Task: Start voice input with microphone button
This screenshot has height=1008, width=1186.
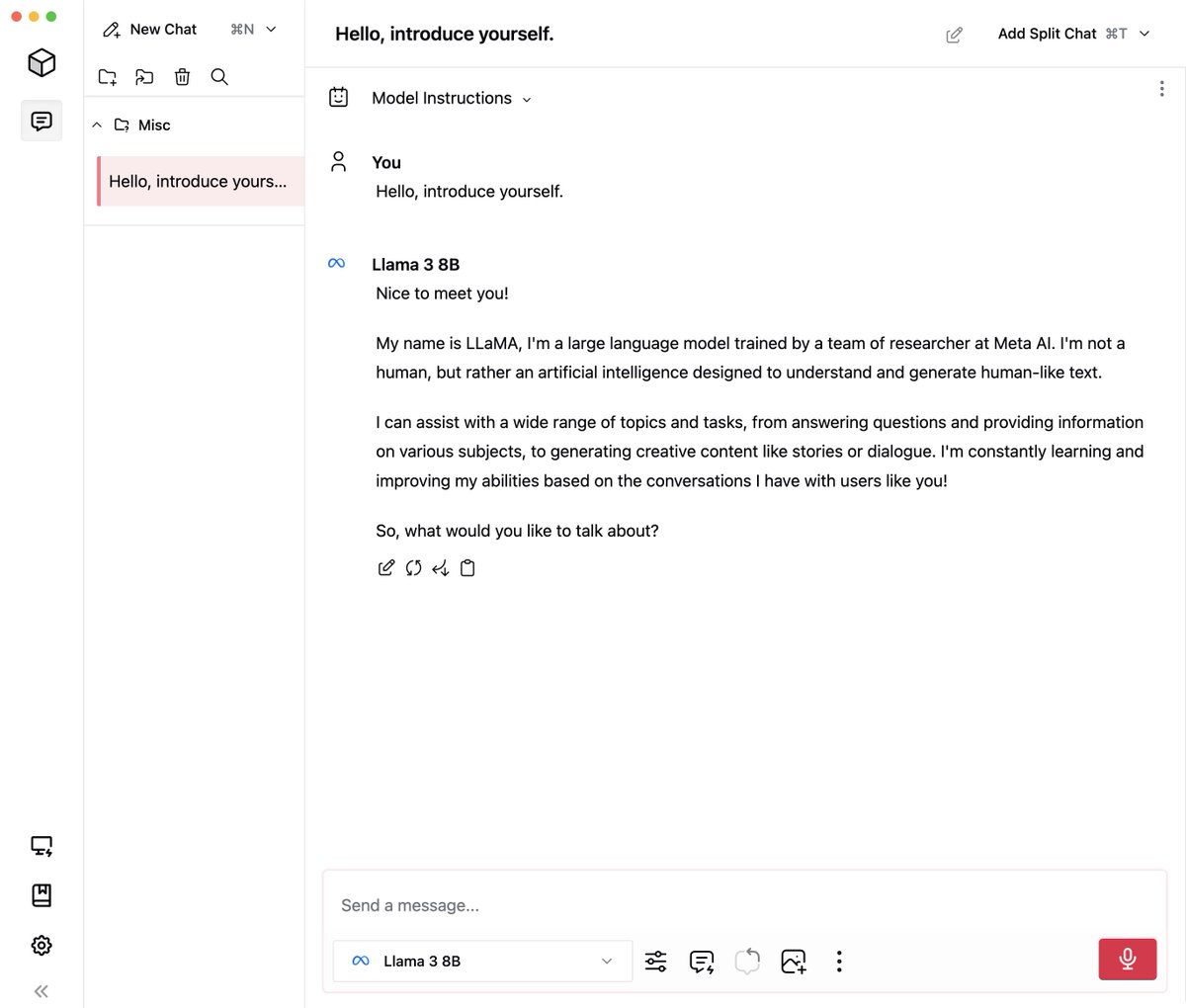Action: click(x=1128, y=959)
